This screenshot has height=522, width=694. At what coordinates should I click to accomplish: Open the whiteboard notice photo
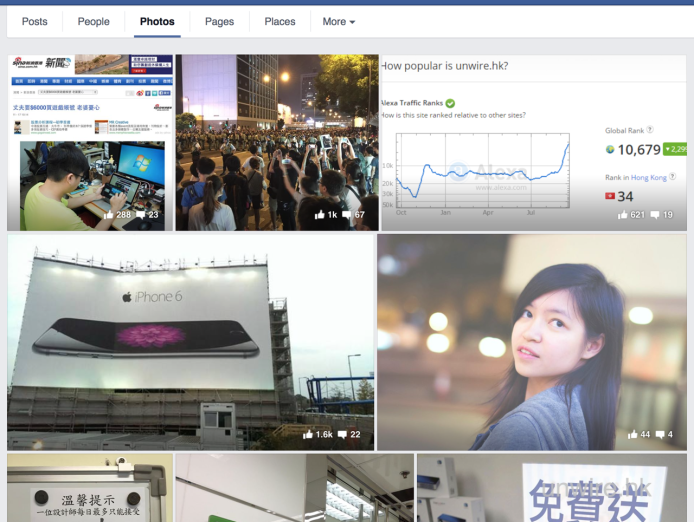click(x=90, y=488)
